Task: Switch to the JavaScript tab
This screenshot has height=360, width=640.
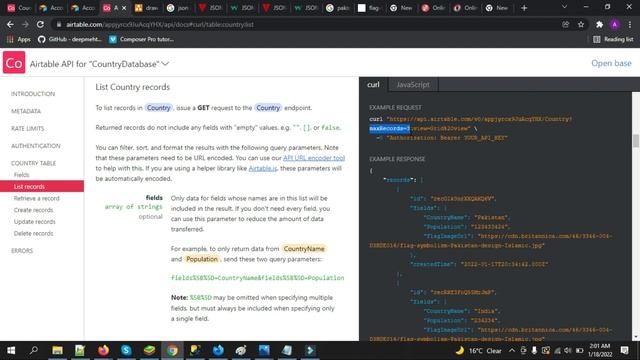Action: click(x=413, y=84)
